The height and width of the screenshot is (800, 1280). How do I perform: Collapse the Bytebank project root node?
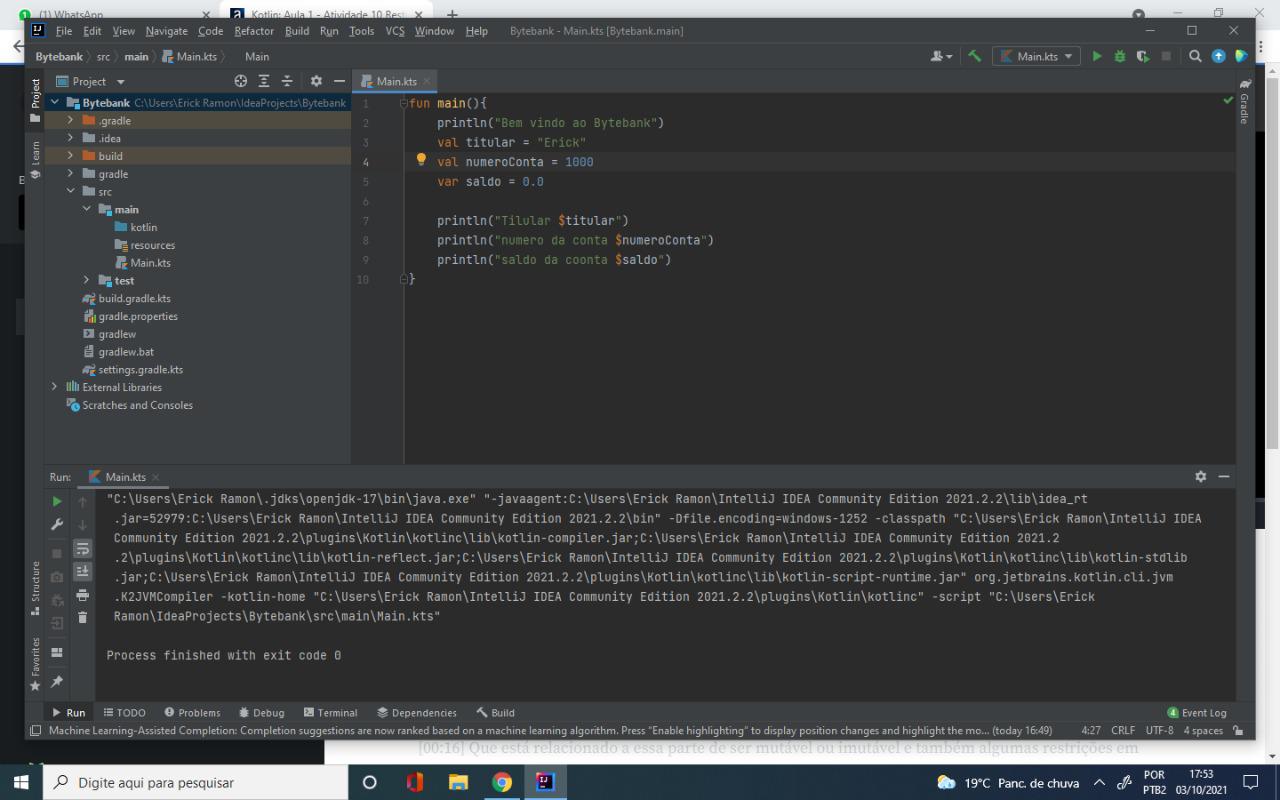point(55,103)
